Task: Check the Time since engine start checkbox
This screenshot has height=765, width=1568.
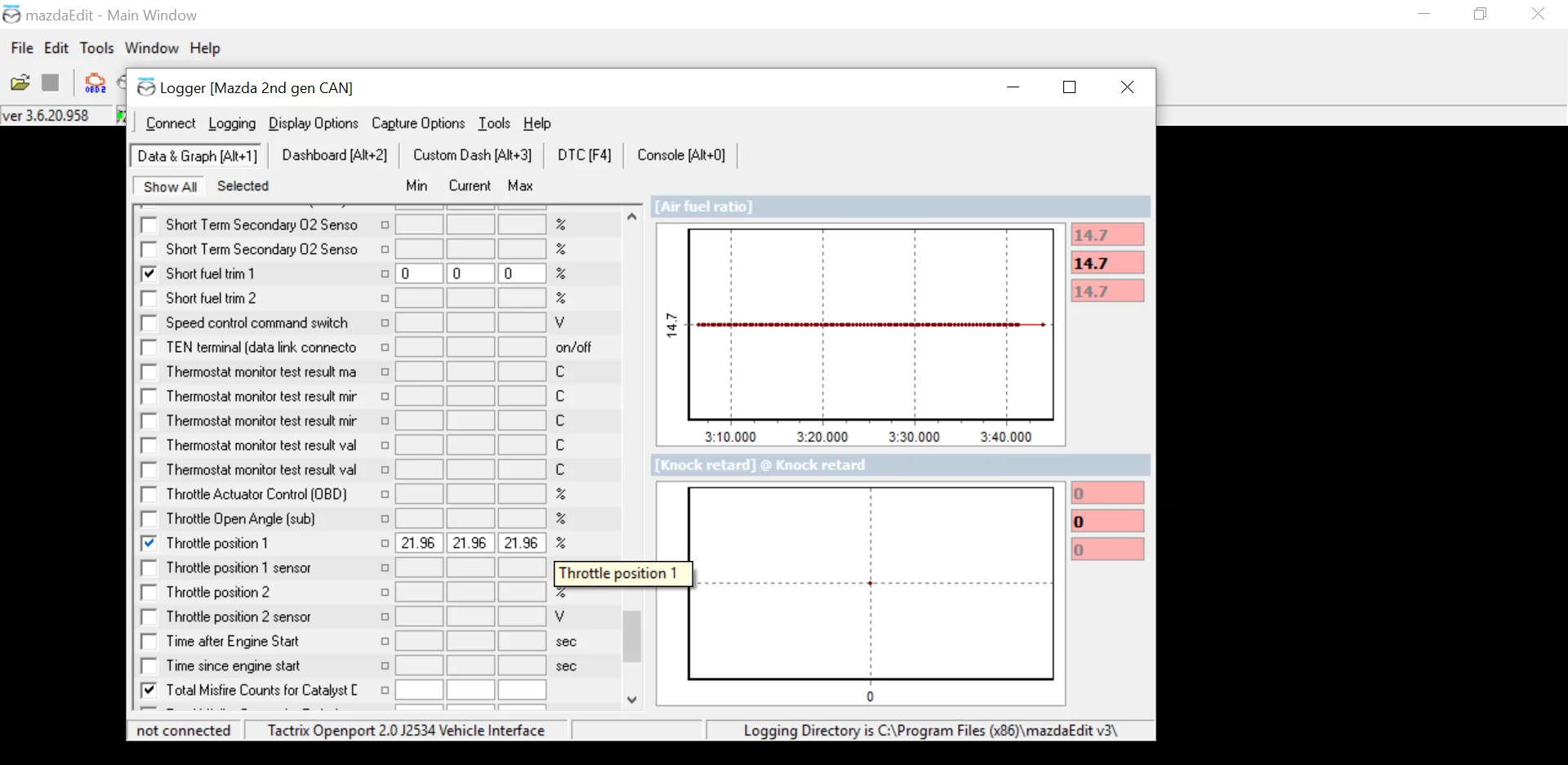Action: pyautogui.click(x=149, y=665)
